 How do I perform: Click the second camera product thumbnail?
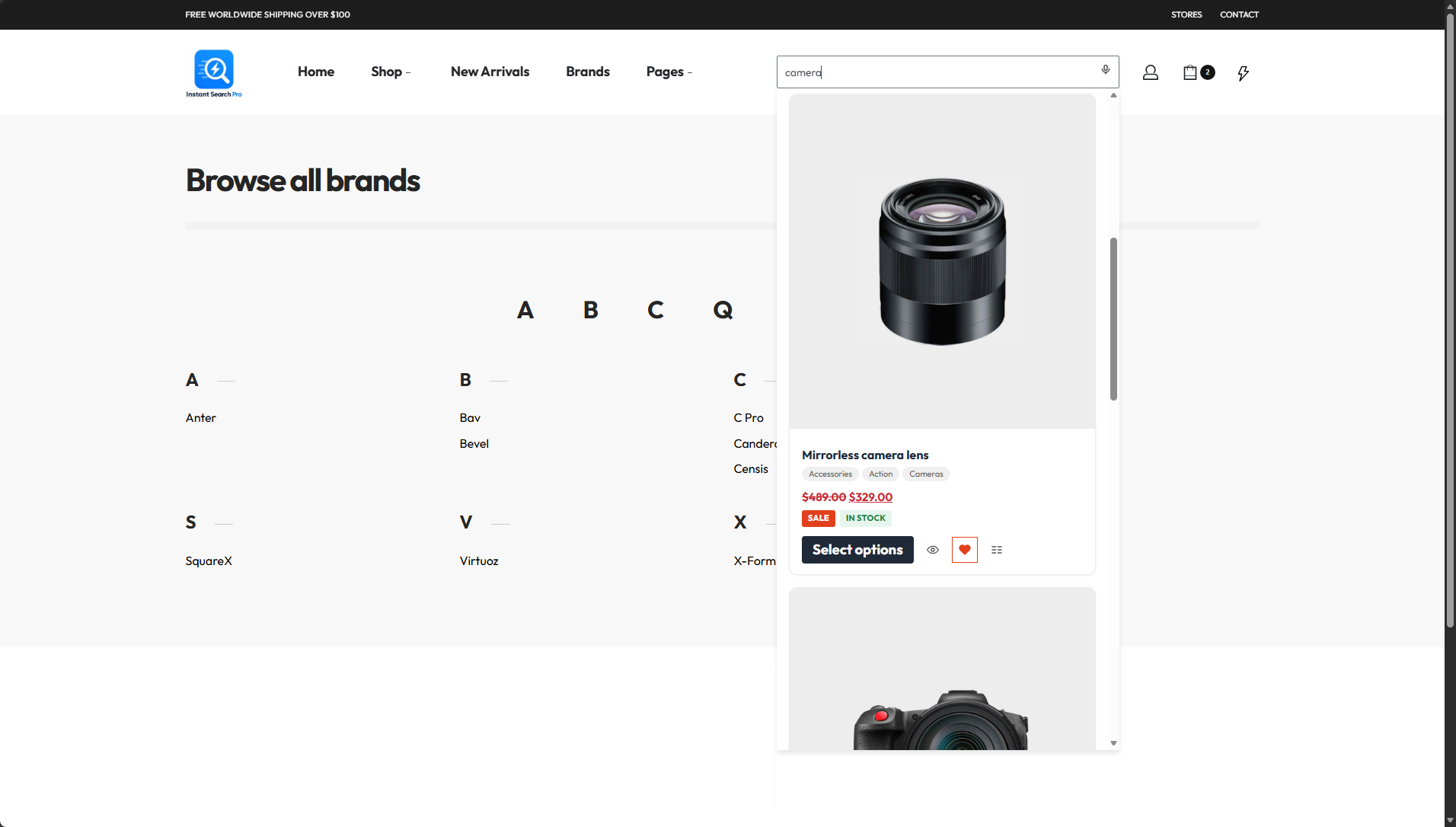point(943,669)
